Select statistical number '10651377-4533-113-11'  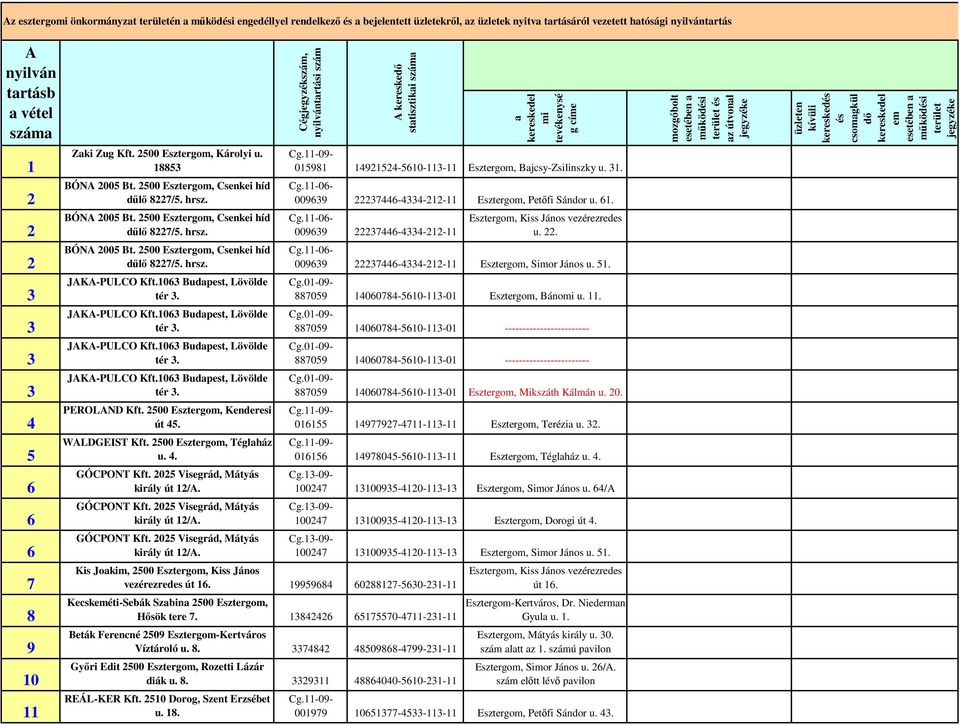click(405, 707)
